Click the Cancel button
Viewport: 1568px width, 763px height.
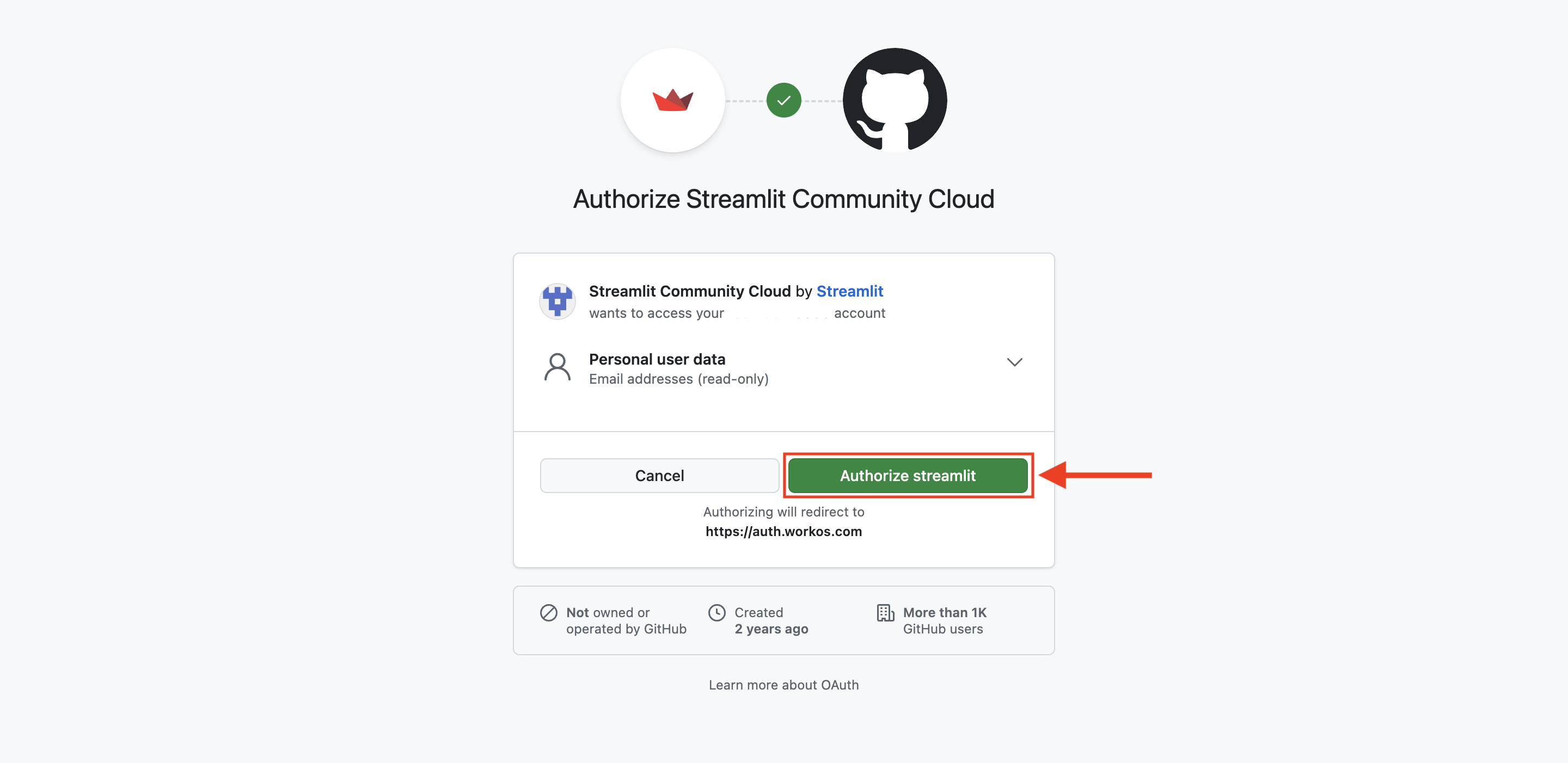659,475
